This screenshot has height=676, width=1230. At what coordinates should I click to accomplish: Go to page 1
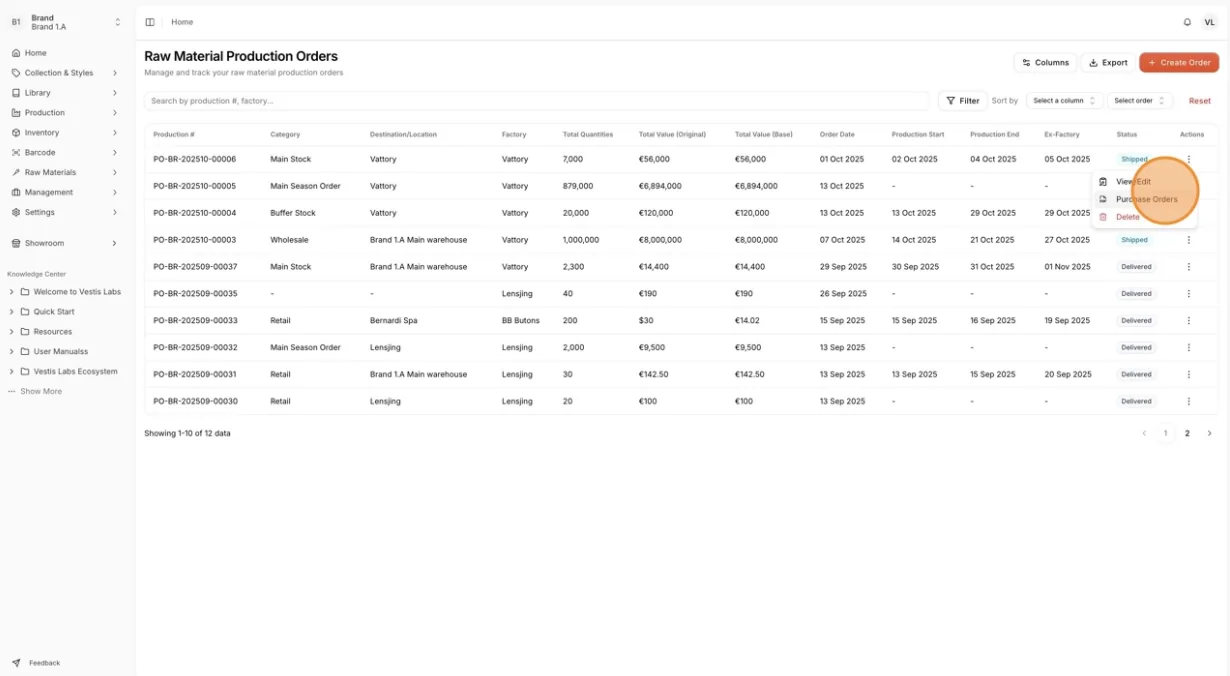click(1165, 433)
